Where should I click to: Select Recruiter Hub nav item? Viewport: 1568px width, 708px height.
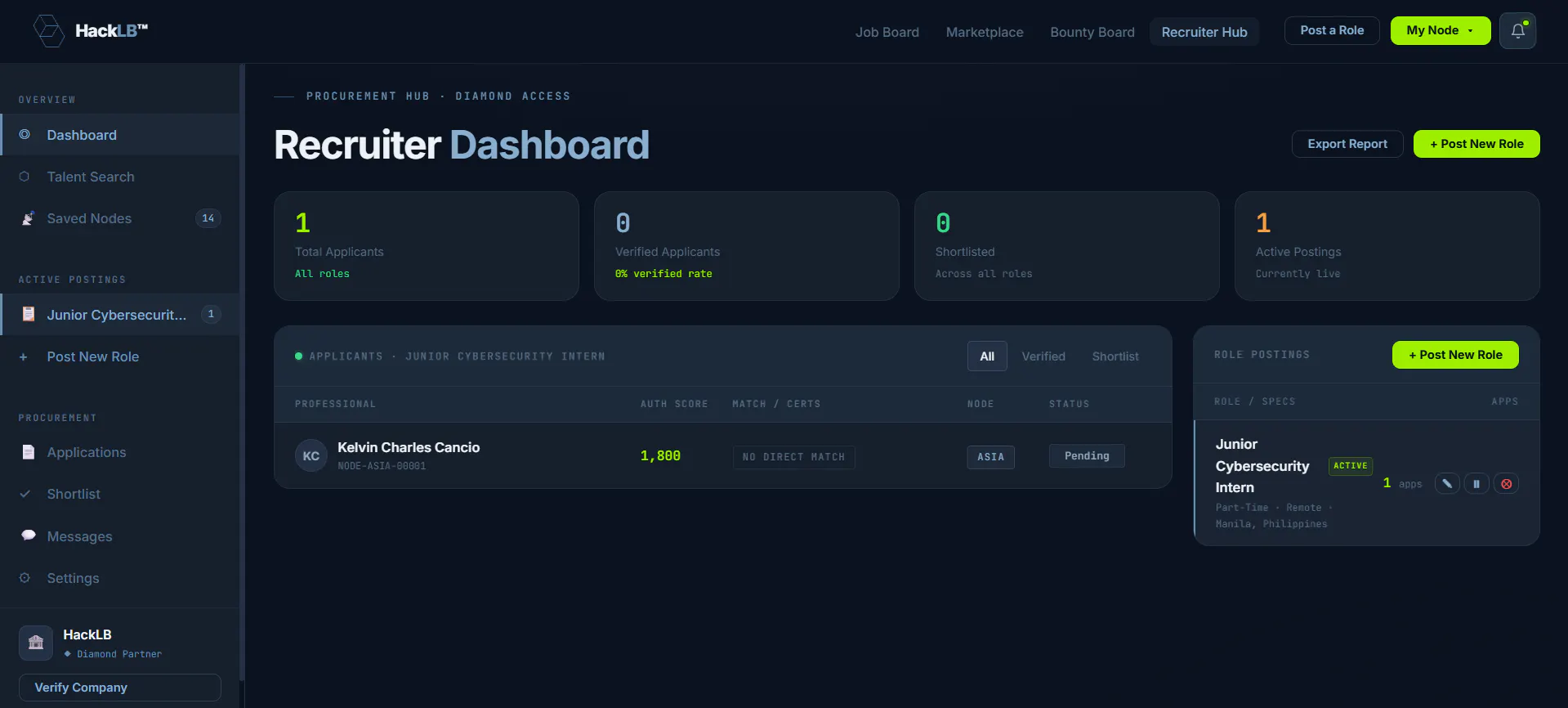click(x=1204, y=32)
